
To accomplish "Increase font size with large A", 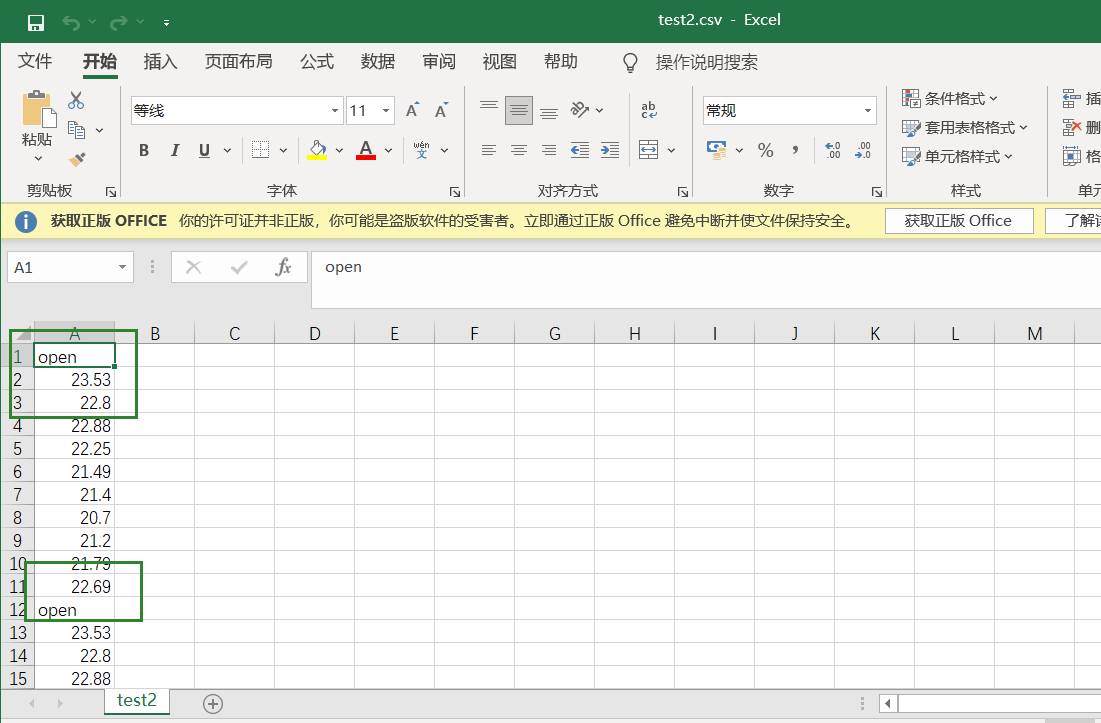I will tap(412, 110).
